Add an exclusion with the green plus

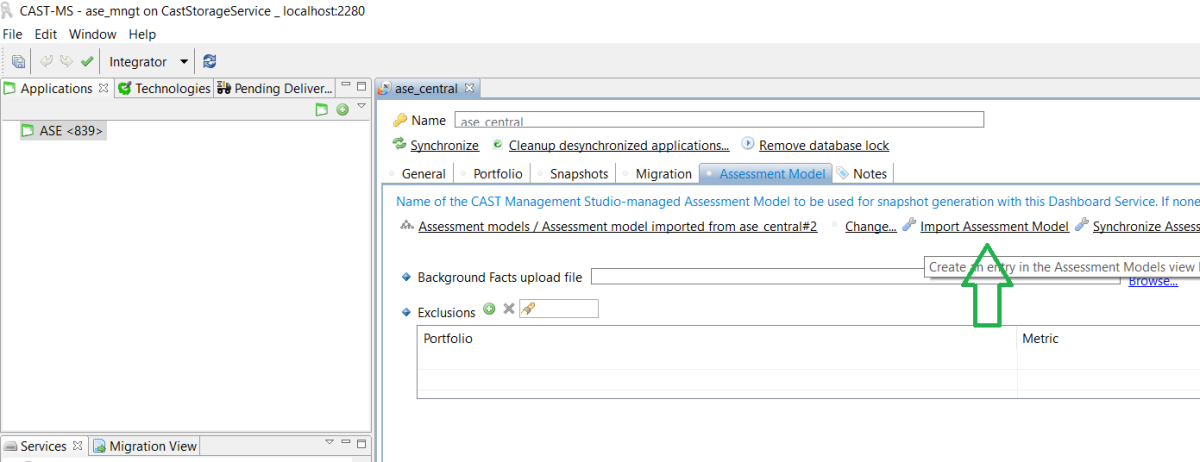(x=489, y=309)
